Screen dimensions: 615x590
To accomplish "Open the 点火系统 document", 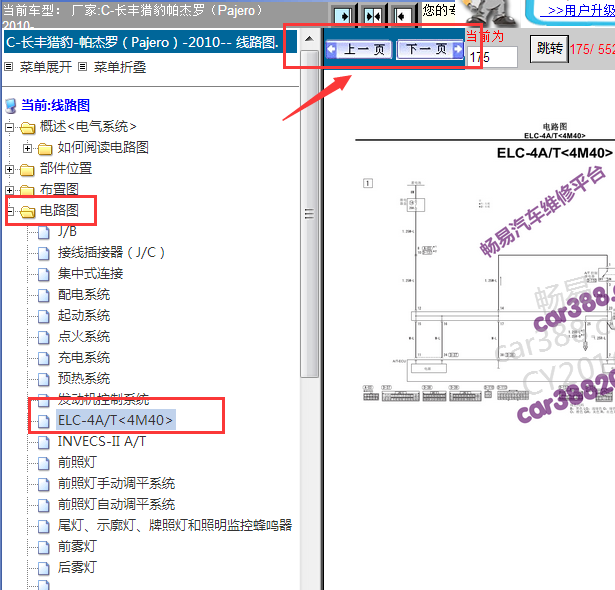I will [84, 337].
